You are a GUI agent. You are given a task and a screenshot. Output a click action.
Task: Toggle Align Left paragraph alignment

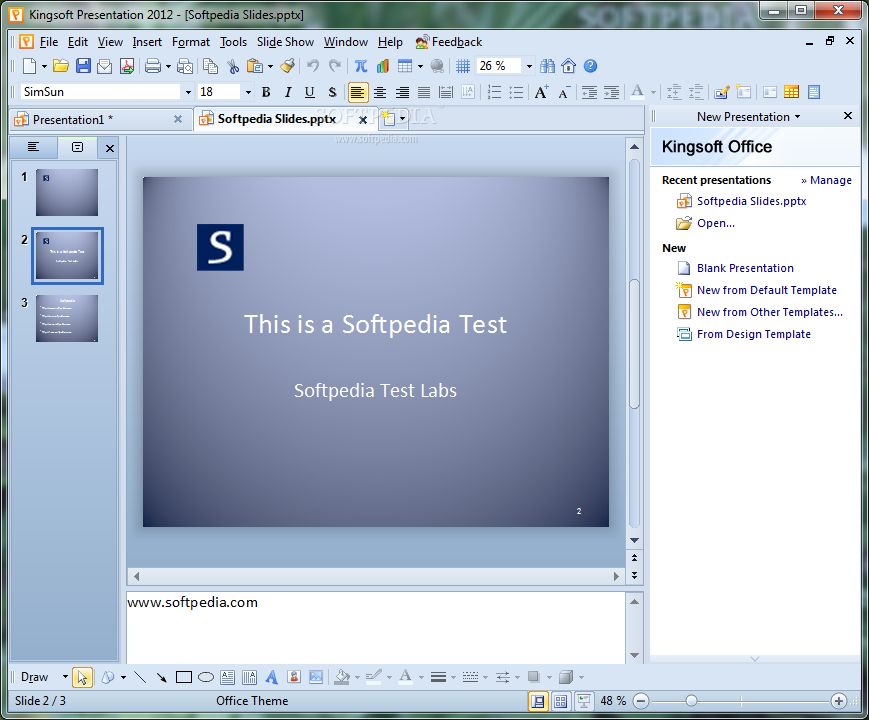coord(357,92)
